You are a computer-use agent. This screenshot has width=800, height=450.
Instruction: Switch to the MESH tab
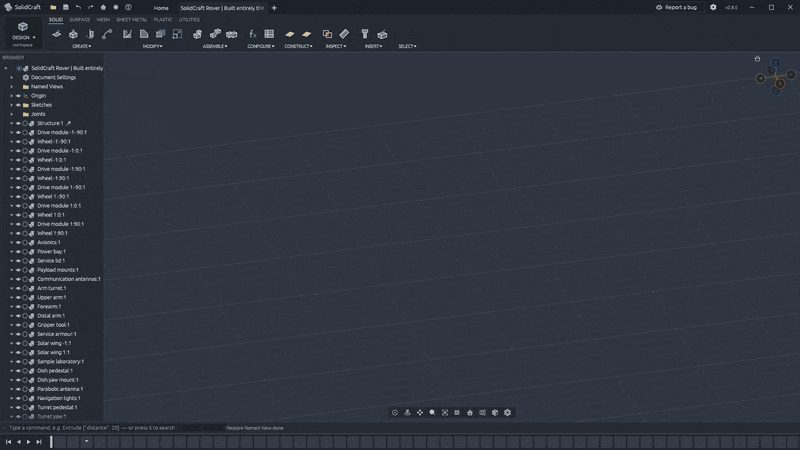pos(103,20)
